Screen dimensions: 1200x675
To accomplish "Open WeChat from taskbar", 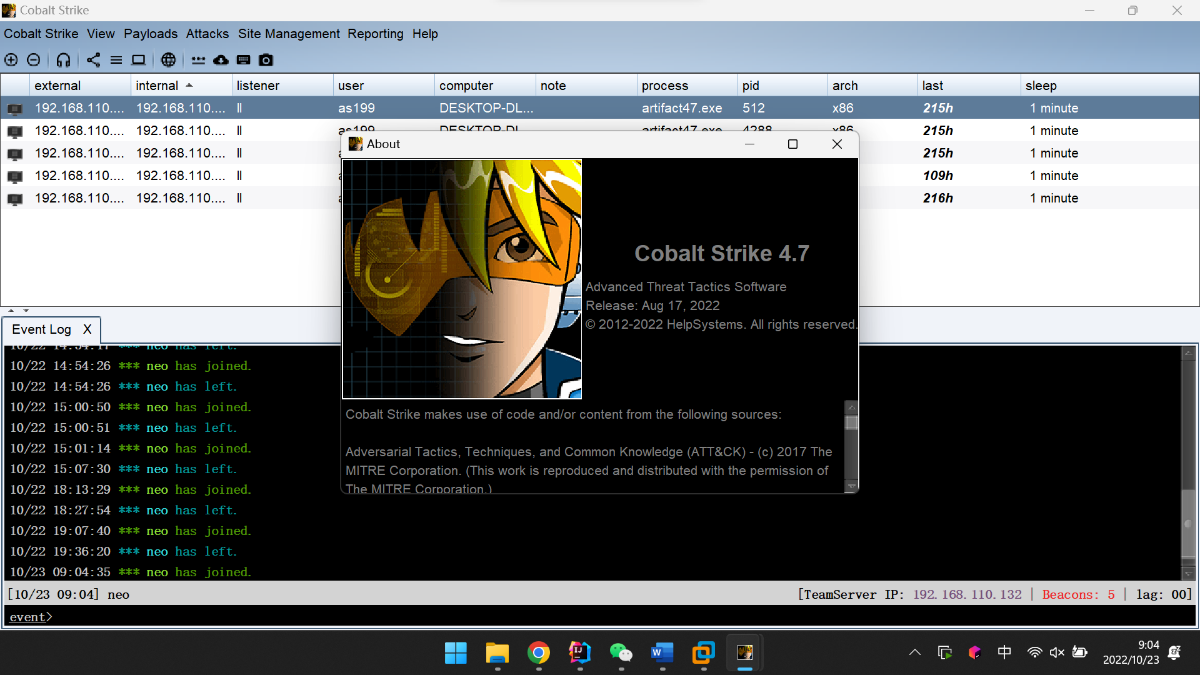I will coord(621,653).
